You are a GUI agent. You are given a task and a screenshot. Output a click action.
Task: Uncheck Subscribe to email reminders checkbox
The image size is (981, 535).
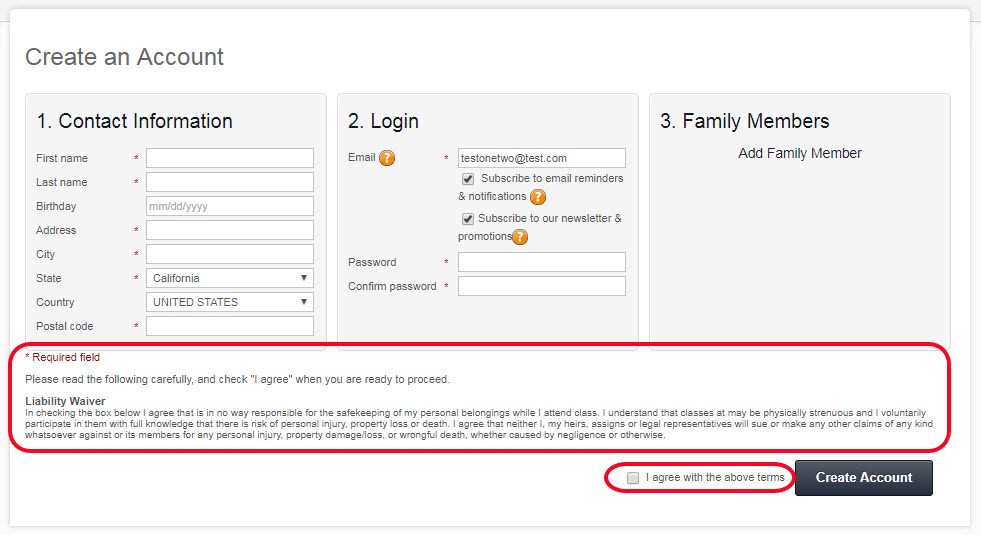(x=468, y=179)
